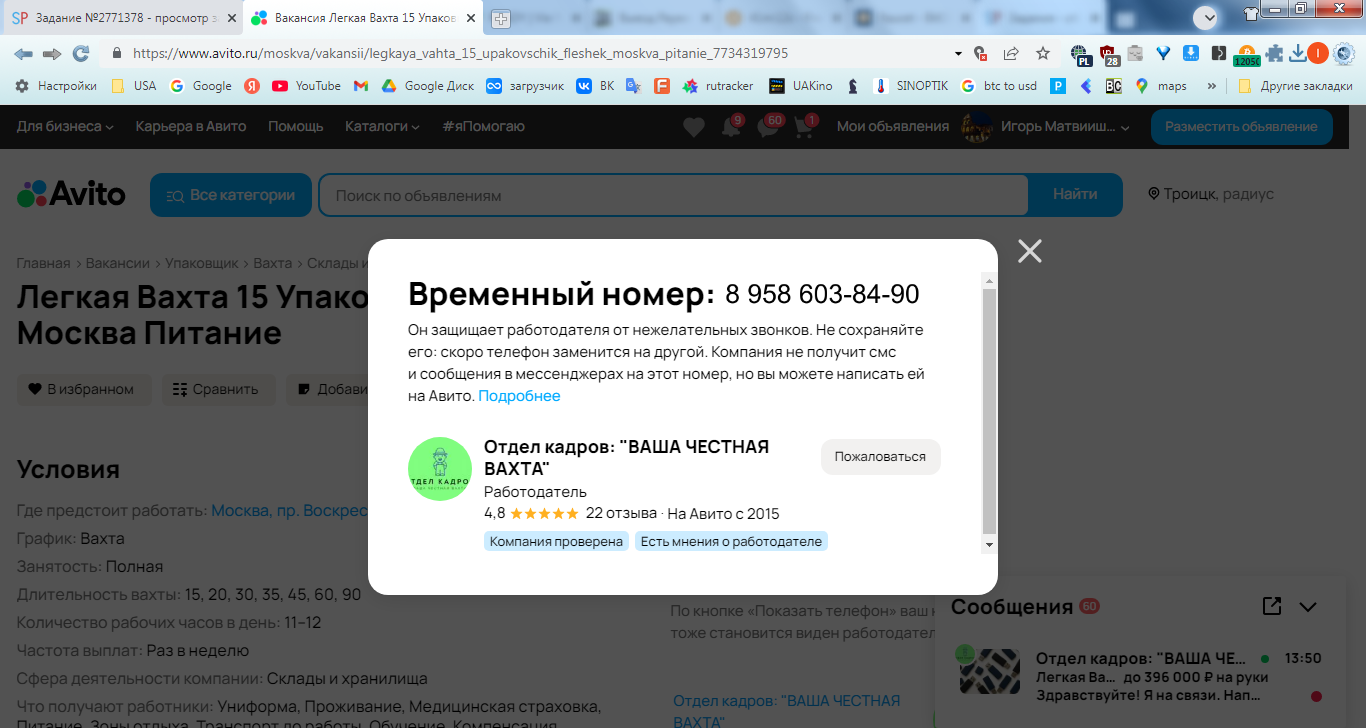
Task: Go back in browser history
Action: pos(23,53)
